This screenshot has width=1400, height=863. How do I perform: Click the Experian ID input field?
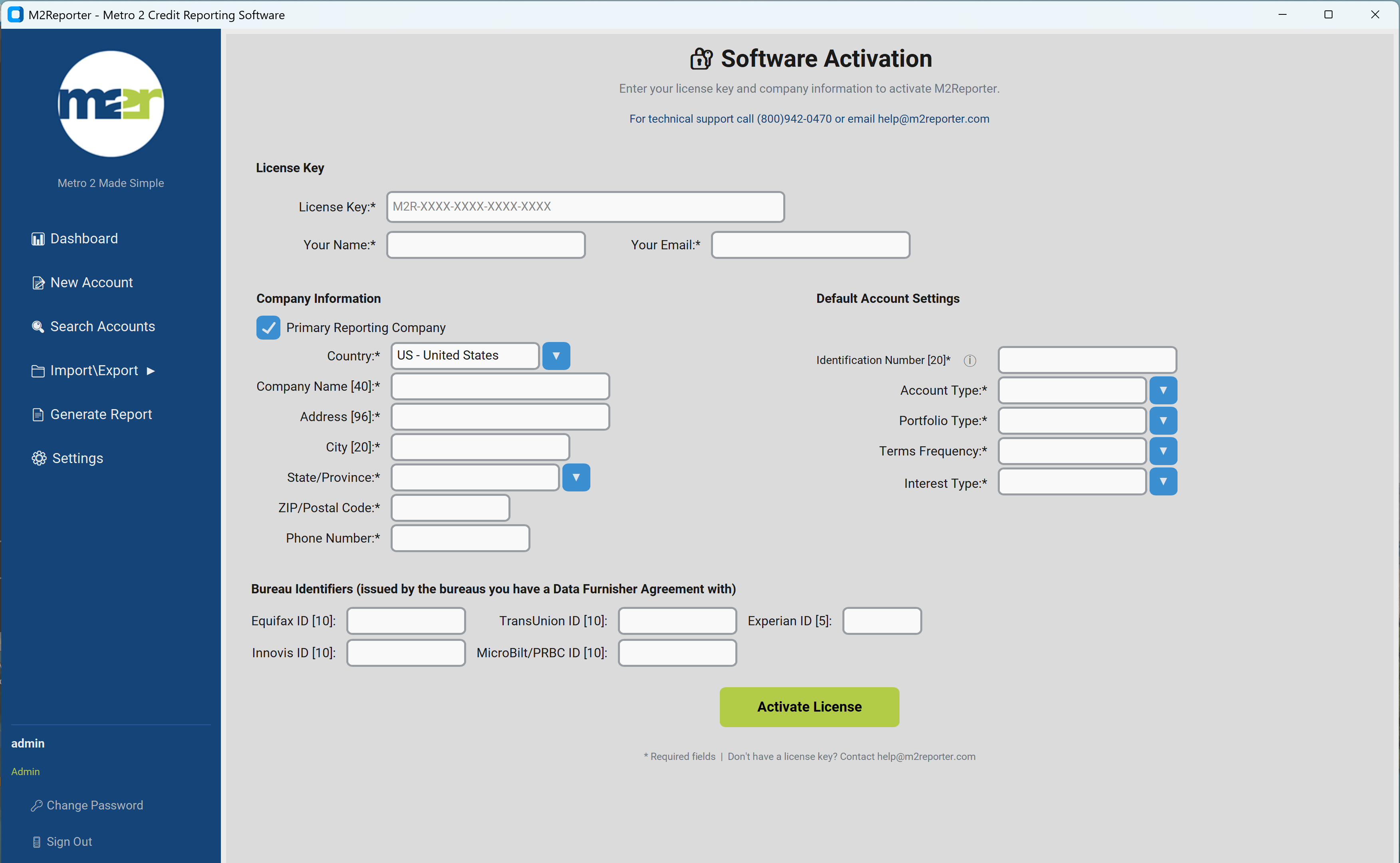(x=882, y=621)
